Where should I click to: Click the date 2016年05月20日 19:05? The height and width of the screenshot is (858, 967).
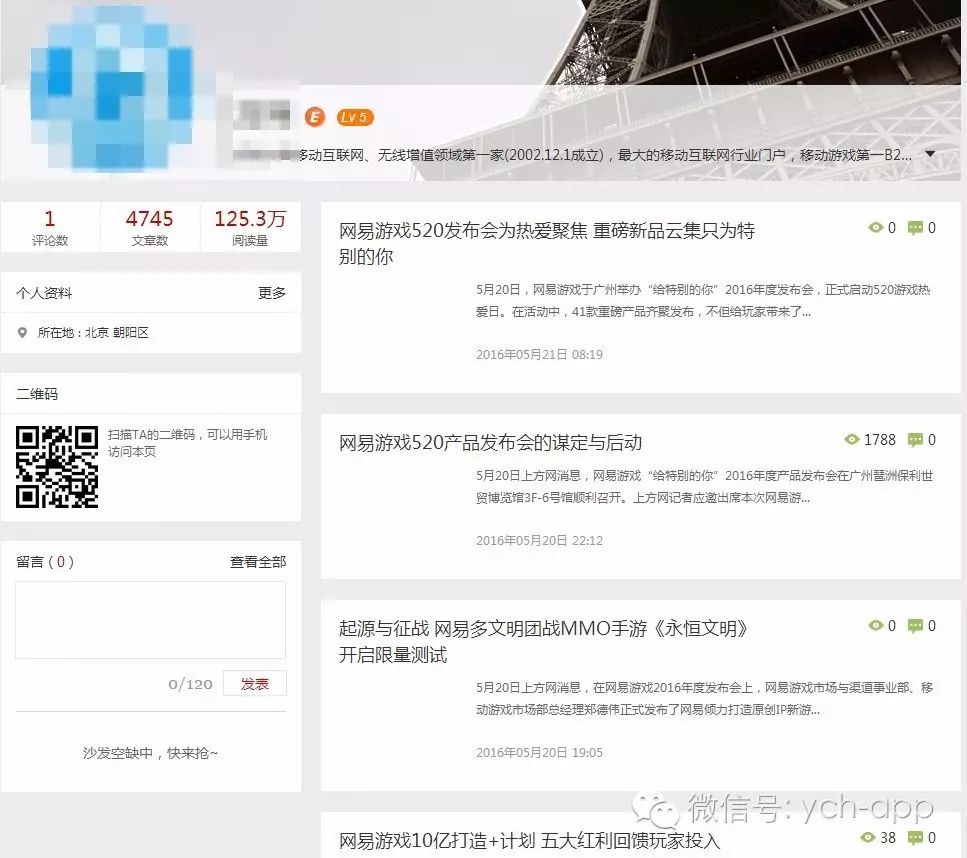tap(539, 753)
